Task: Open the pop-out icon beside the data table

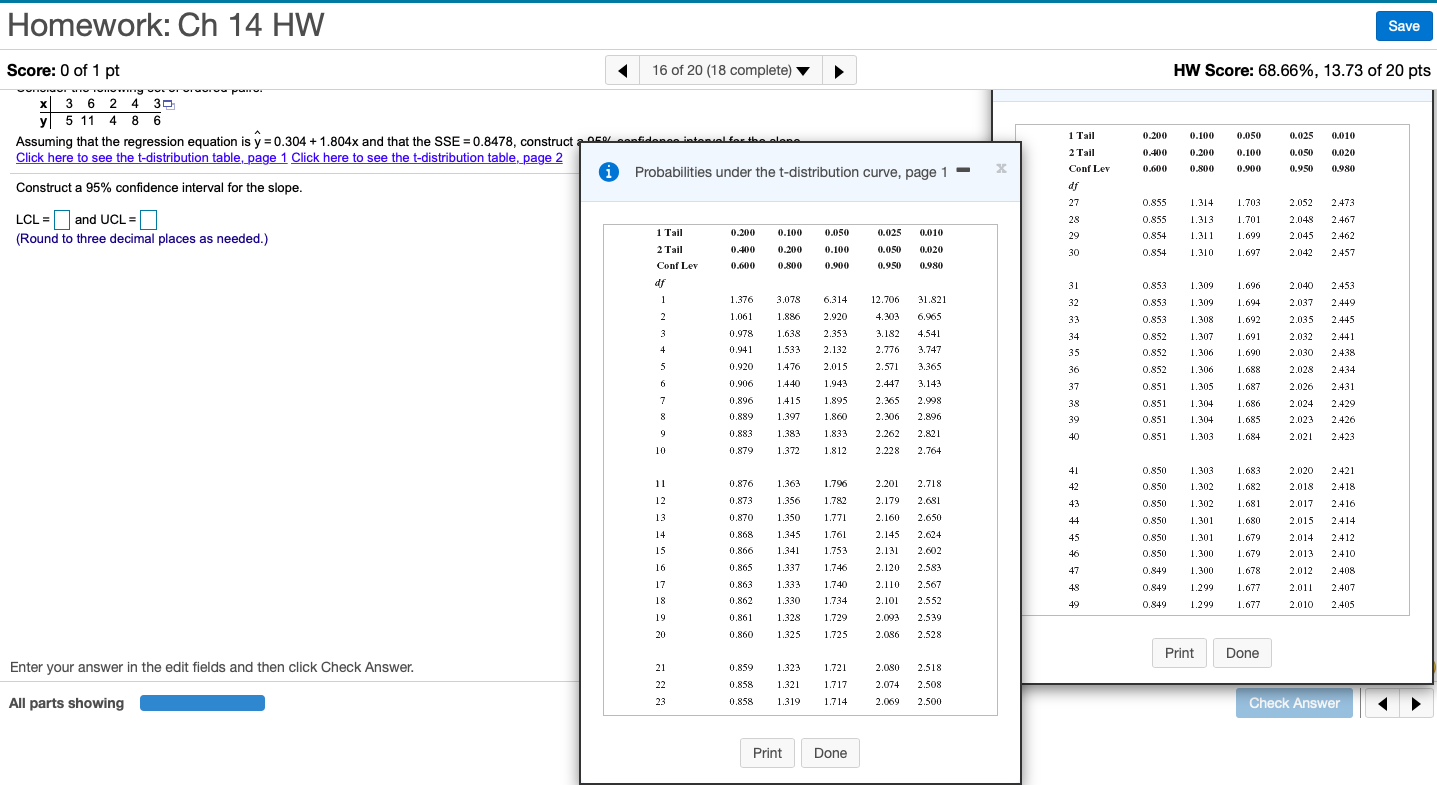Action: [168, 103]
